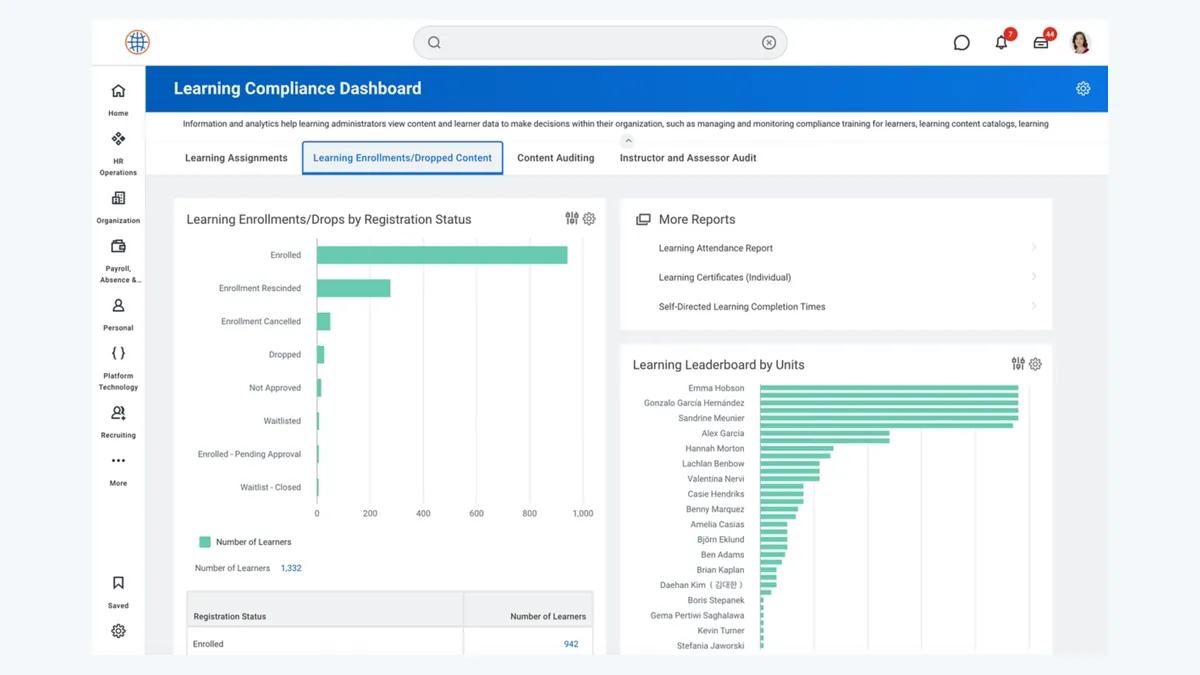The width and height of the screenshot is (1200, 675).
Task: Collapse the dashboard description with chevron
Action: tap(628, 141)
